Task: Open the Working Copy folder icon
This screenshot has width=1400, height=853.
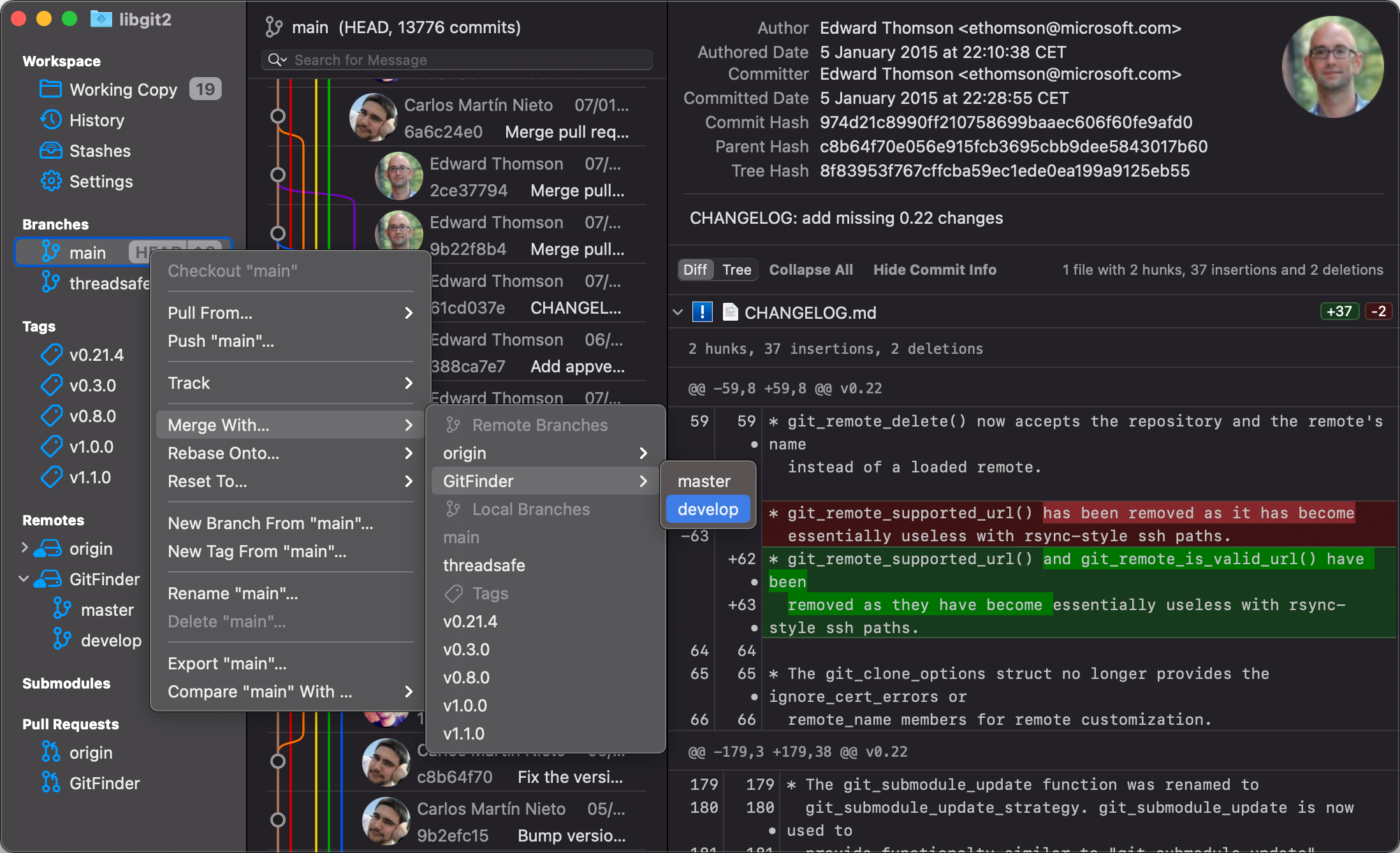Action: pyautogui.click(x=50, y=89)
